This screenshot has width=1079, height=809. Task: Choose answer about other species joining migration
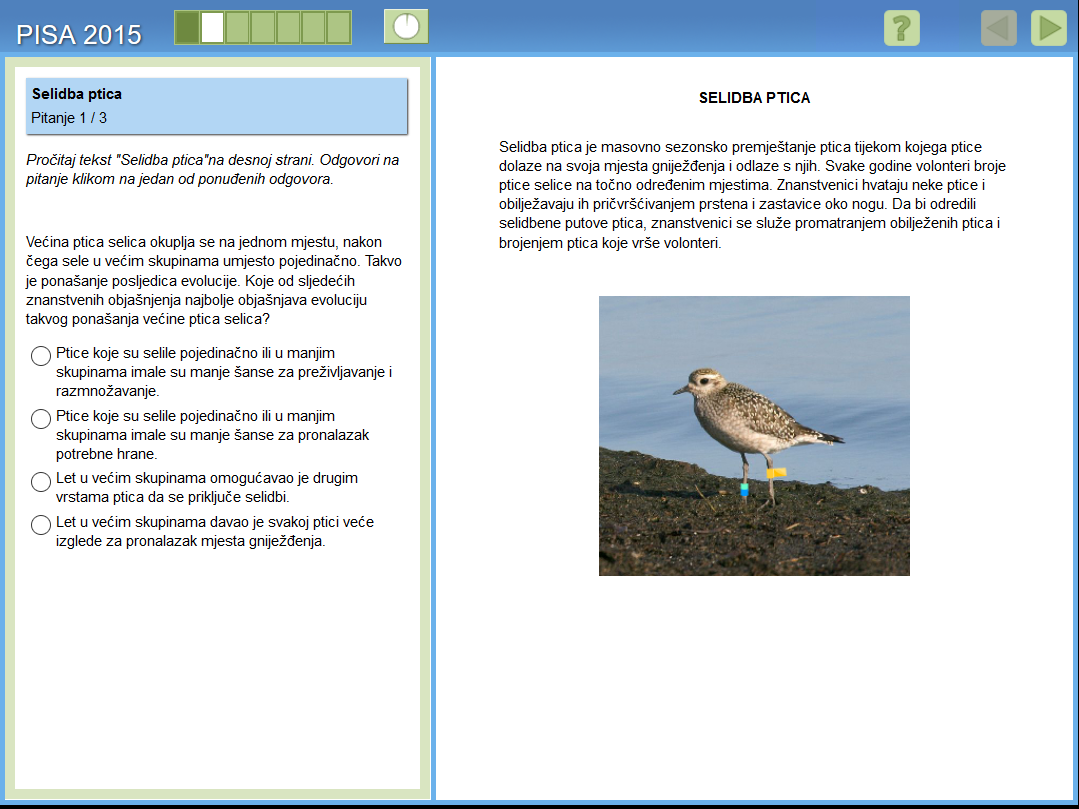(41, 482)
